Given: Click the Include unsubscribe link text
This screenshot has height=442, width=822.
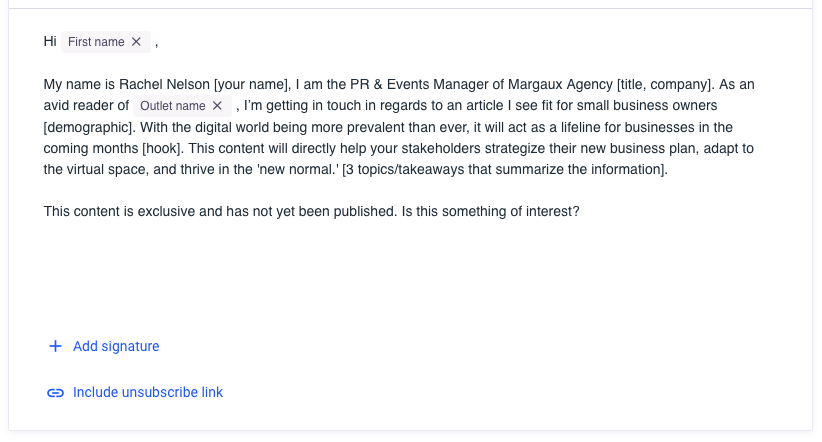Looking at the screenshot, I should [148, 393].
